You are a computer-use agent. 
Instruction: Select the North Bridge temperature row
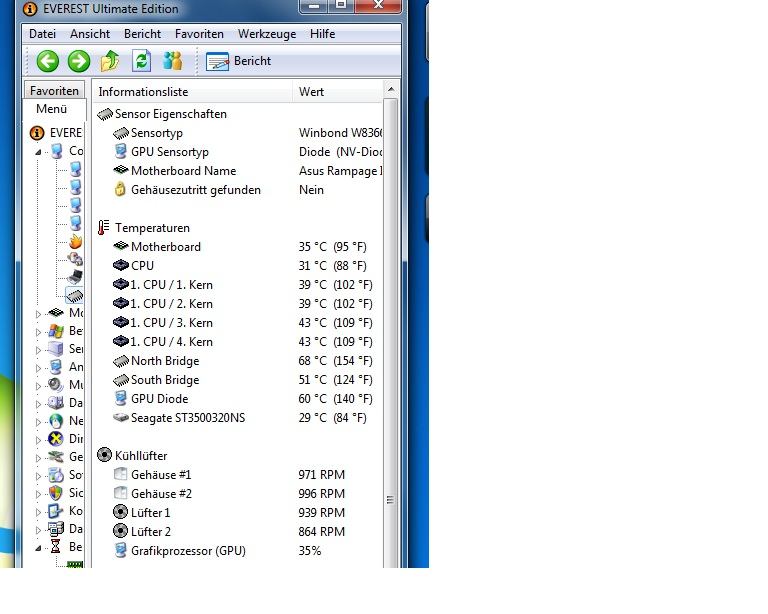click(x=237, y=361)
